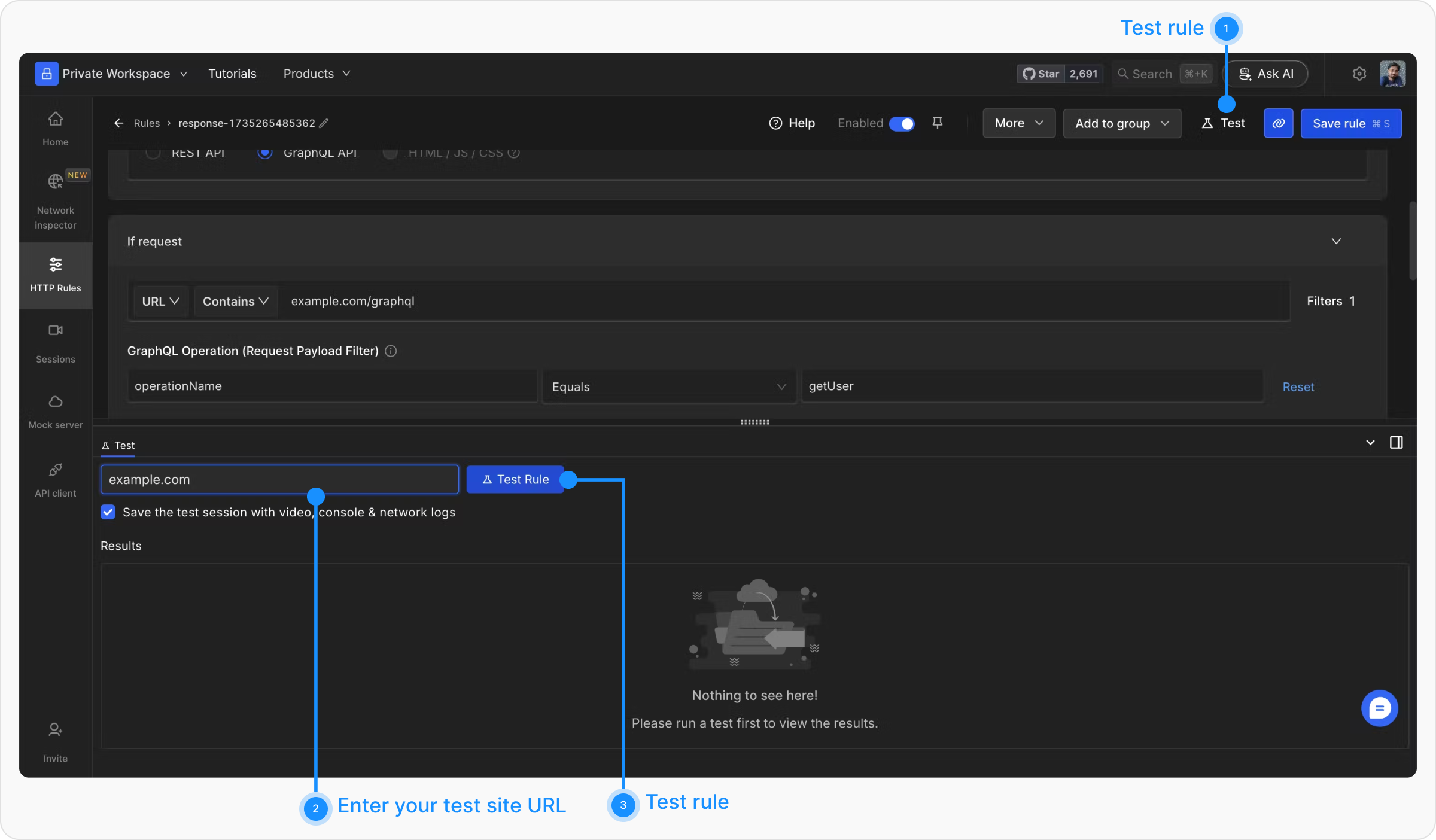
Task: Open the Equals operator dropdown
Action: 668,386
